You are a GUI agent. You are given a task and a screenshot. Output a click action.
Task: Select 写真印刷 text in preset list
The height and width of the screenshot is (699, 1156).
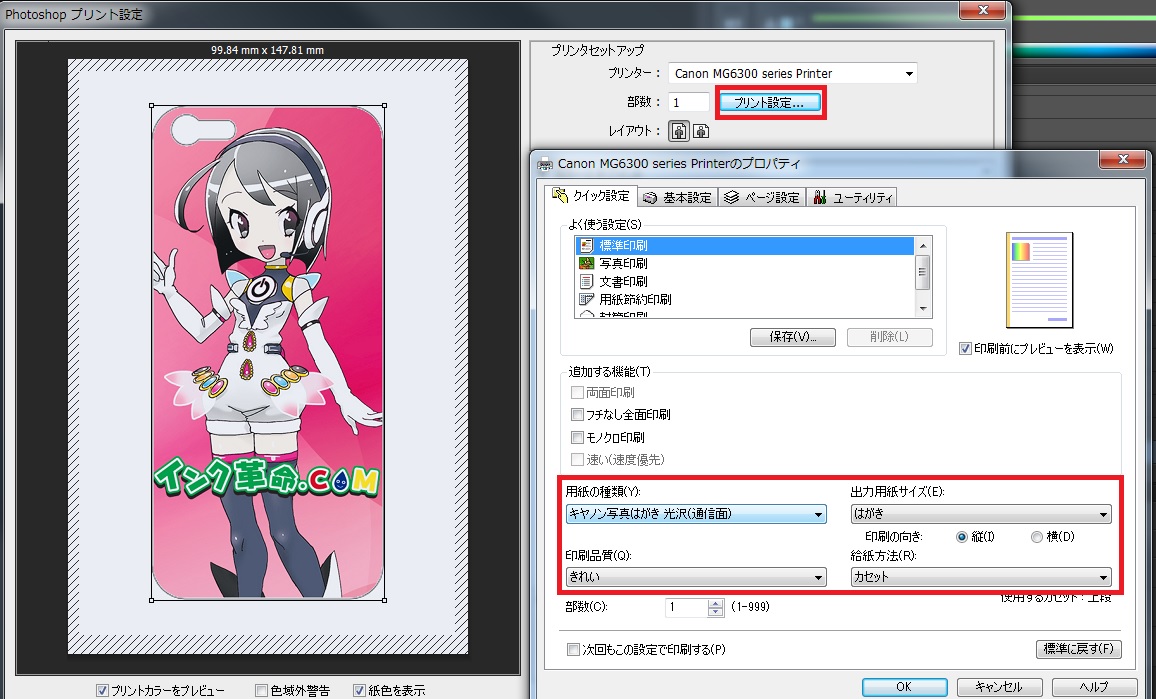click(x=623, y=263)
